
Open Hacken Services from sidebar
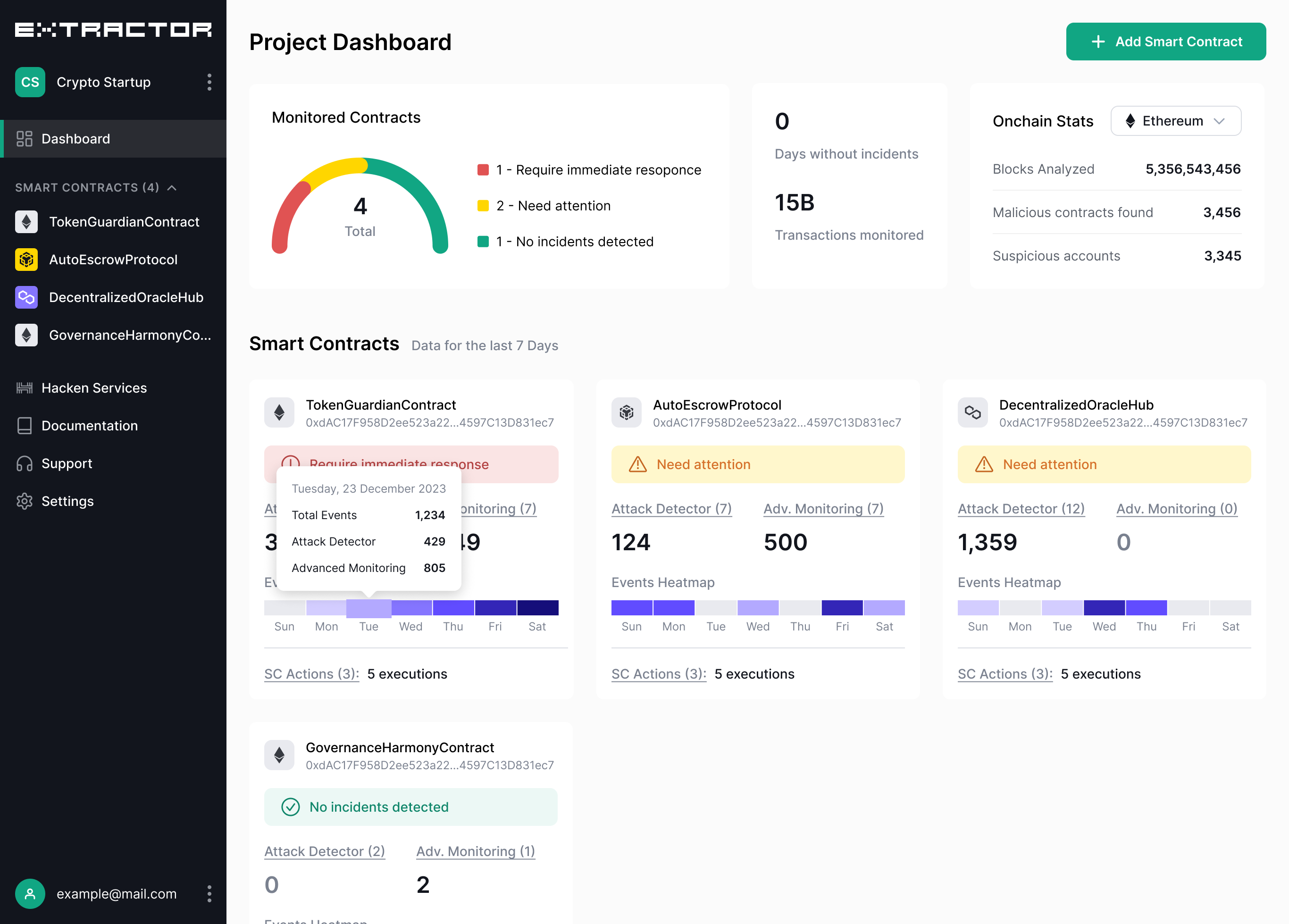tap(94, 388)
